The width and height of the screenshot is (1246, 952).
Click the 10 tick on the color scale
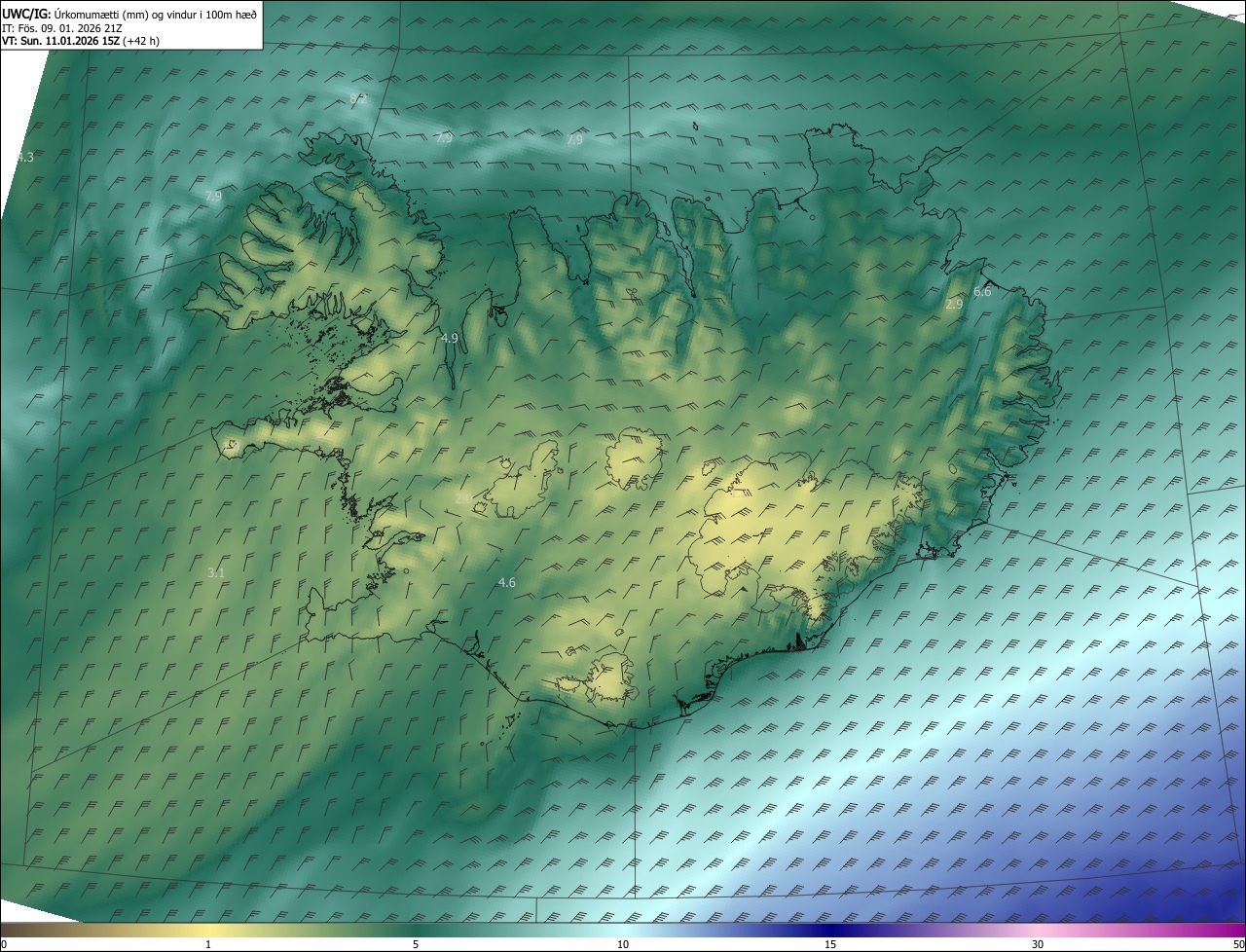click(x=623, y=944)
